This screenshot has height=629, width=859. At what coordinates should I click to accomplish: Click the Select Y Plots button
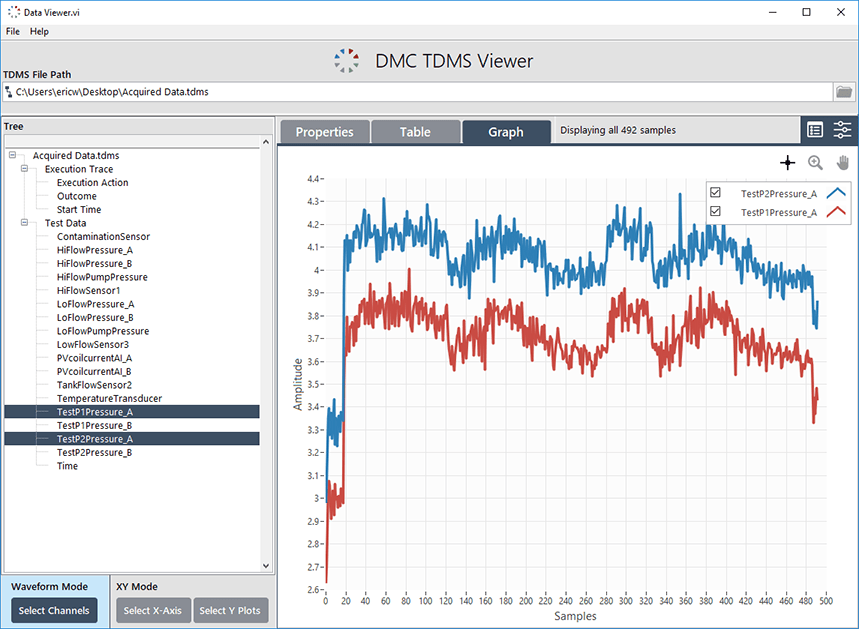click(x=230, y=610)
